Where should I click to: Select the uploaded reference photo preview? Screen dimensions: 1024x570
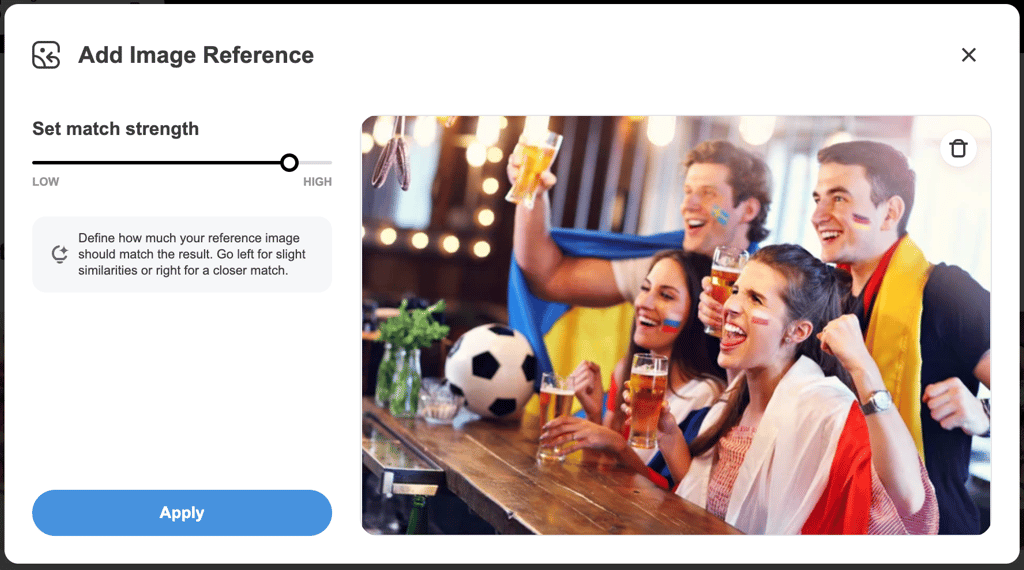pyautogui.click(x=676, y=325)
